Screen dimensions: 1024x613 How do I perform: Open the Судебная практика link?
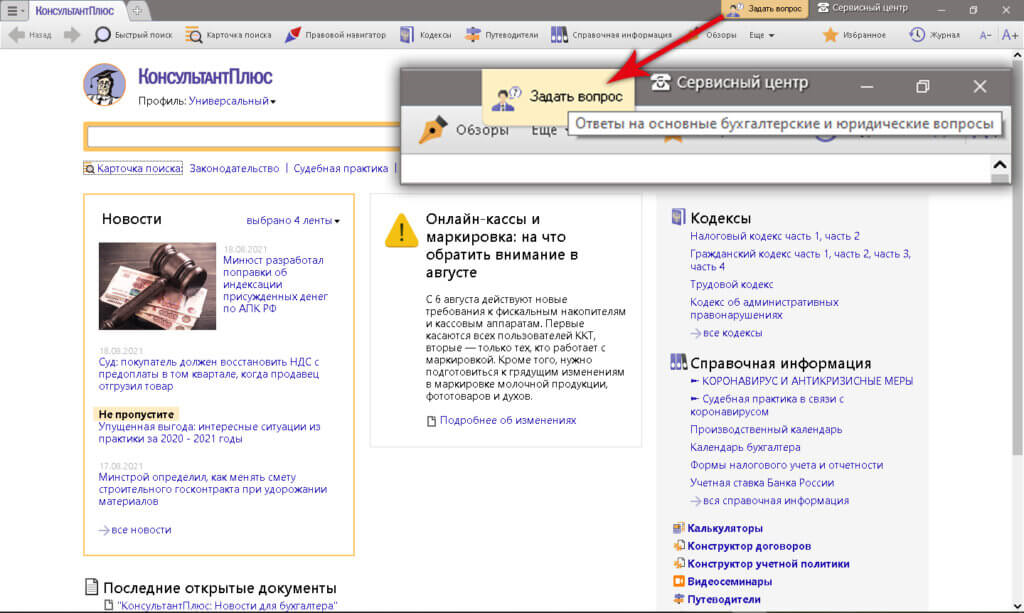click(x=340, y=168)
